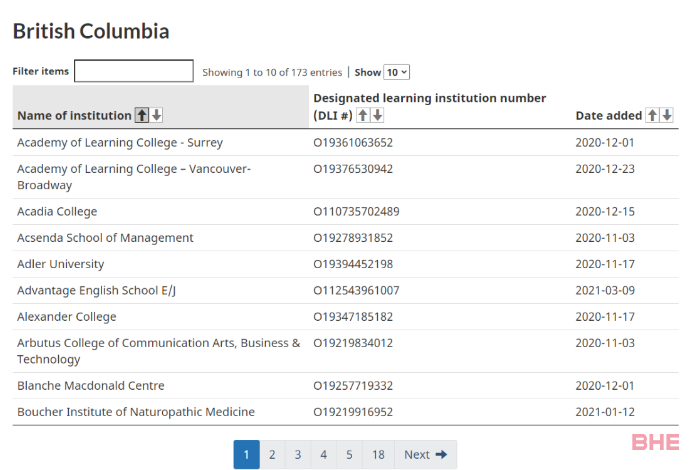This screenshot has height=470, width=699.
Task: Click DLI number O19347185182
Action: click(353, 317)
